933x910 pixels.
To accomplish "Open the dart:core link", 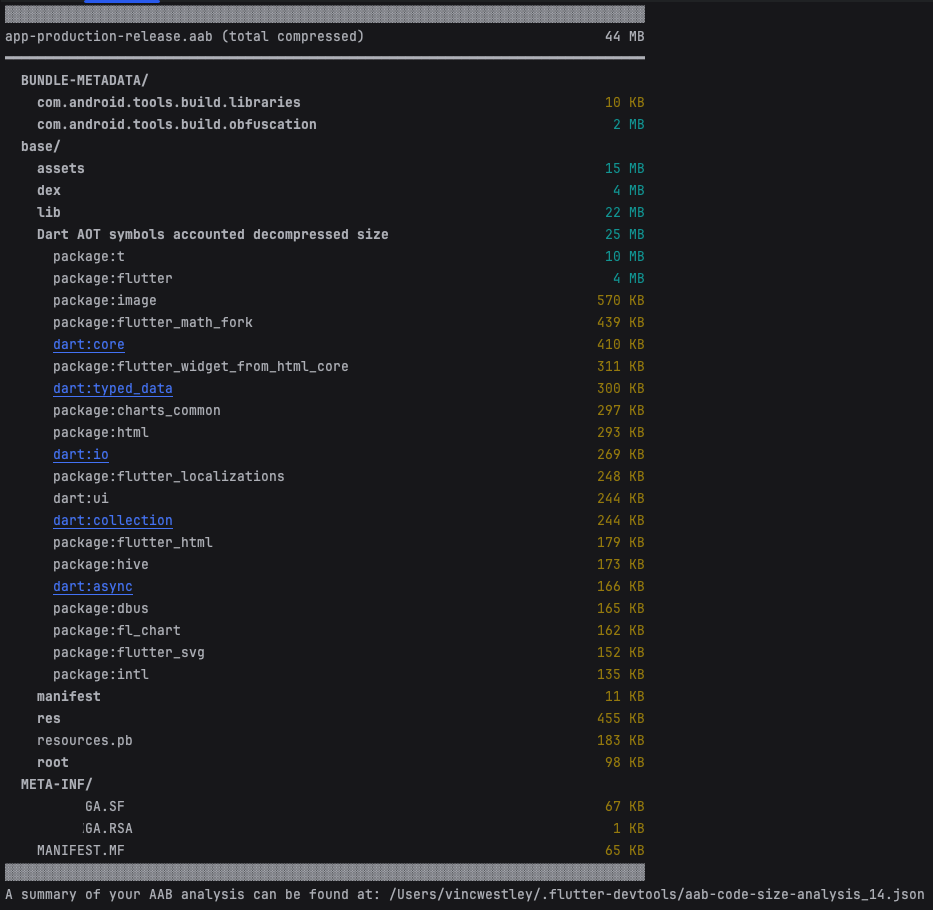I will pos(89,345).
